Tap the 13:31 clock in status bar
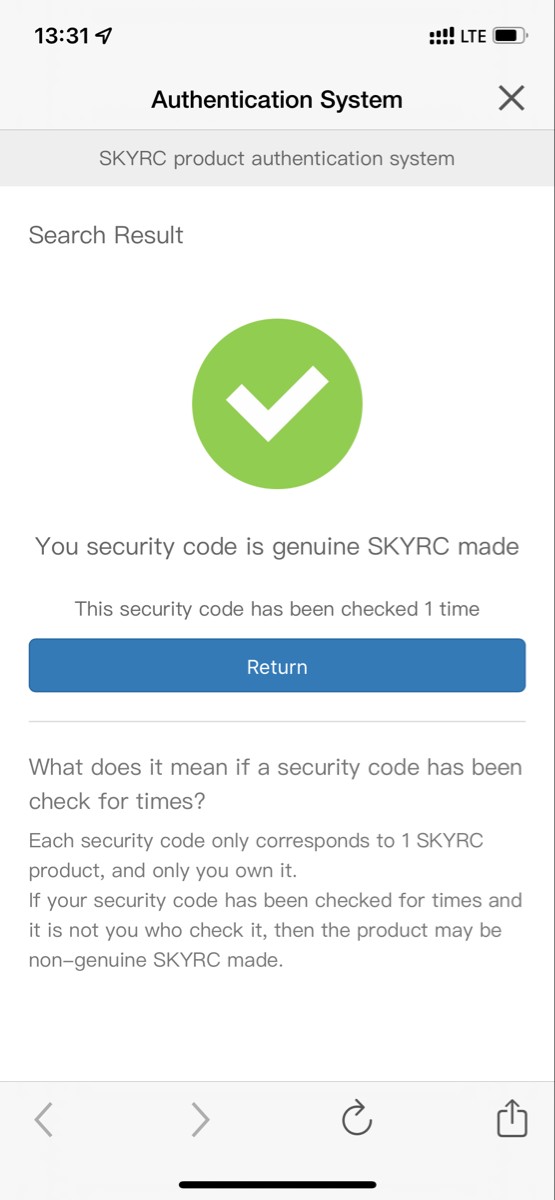Image resolution: width=555 pixels, height=1200 pixels. coord(63,36)
